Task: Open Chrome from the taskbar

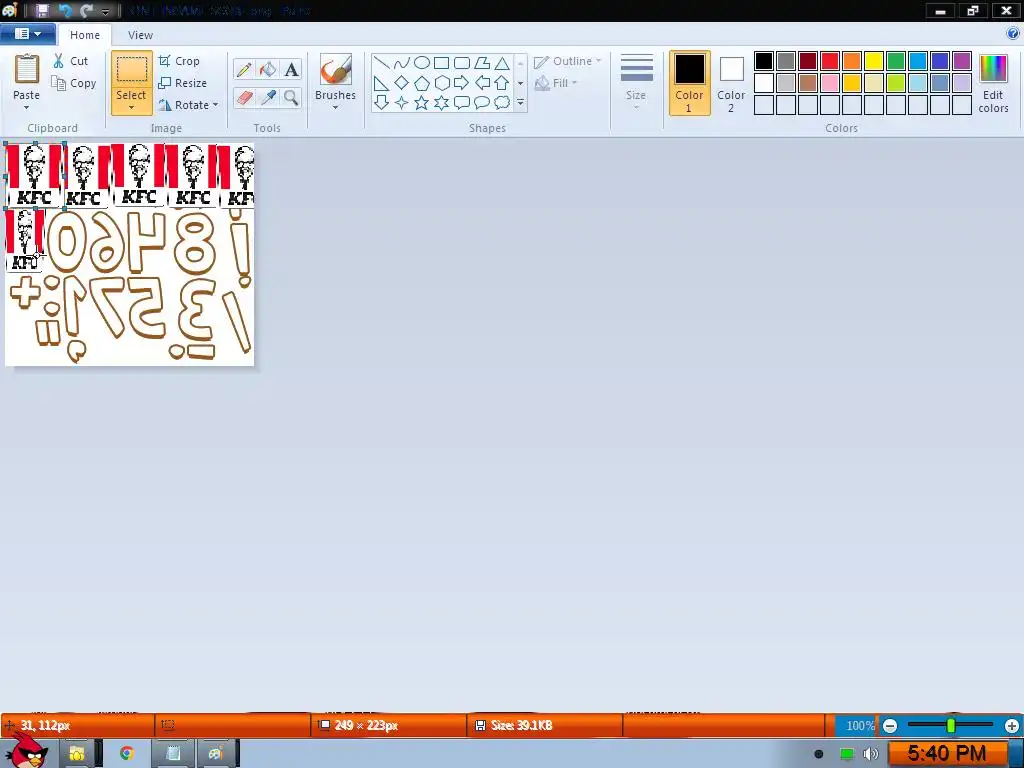Action: [127, 753]
